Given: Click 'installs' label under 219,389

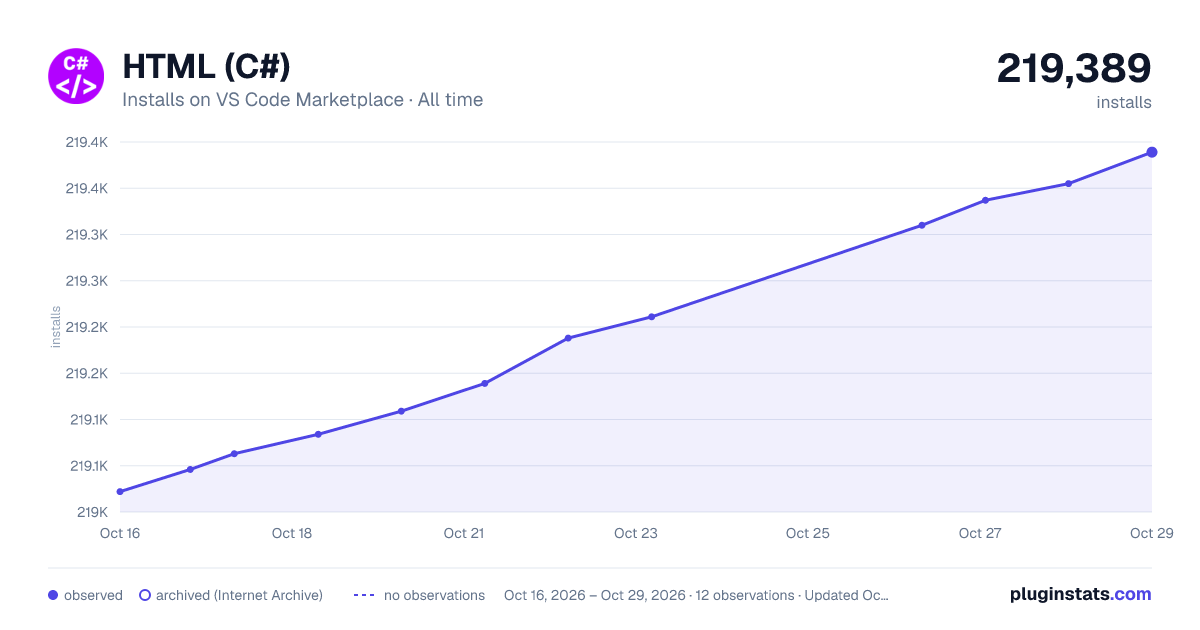Looking at the screenshot, I should click(x=1124, y=102).
